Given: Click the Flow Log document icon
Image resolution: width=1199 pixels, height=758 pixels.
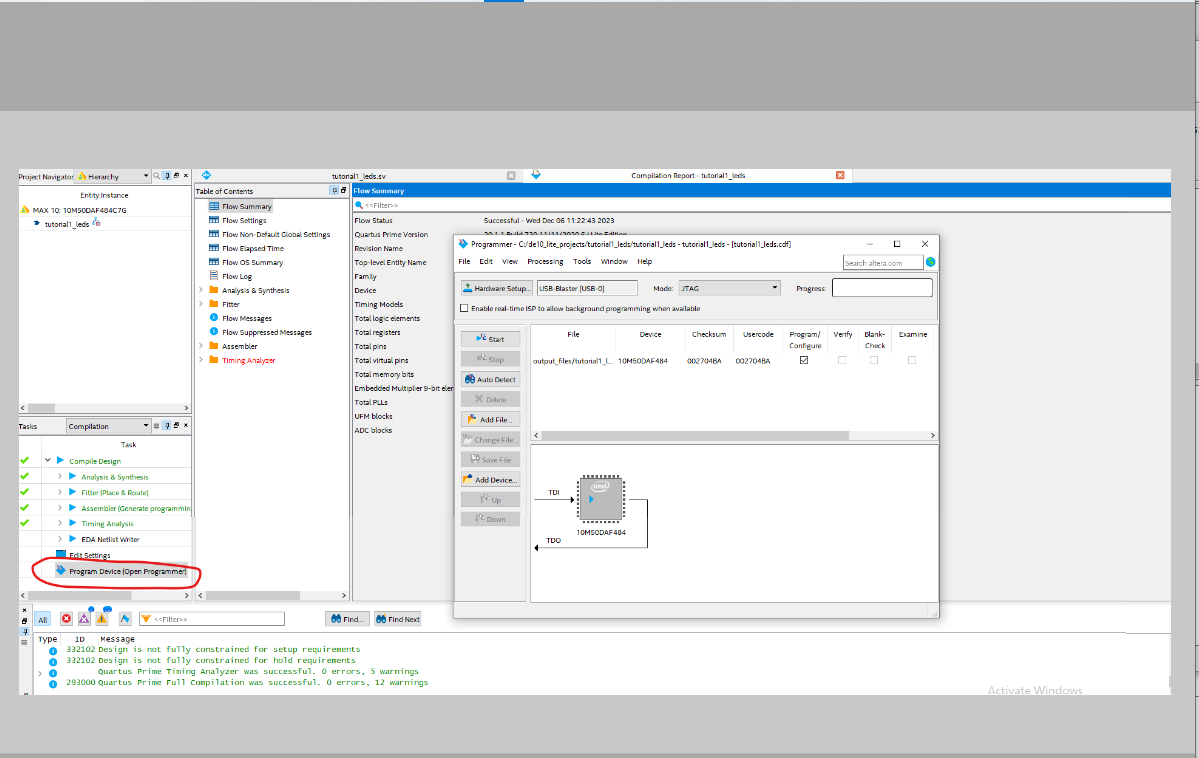Looking at the screenshot, I should [214, 275].
